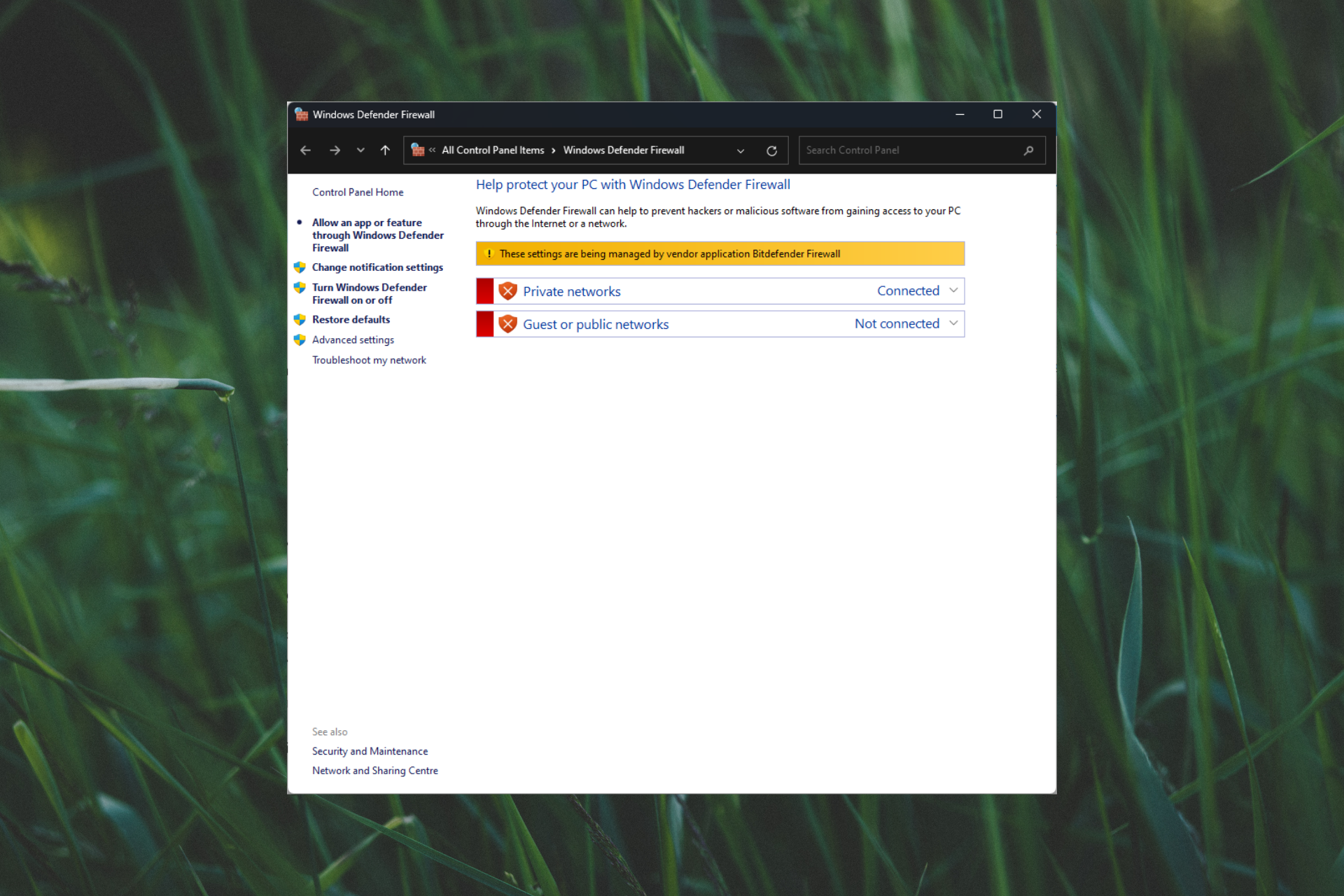Go to All Control Panel Items breadcrumb
1344x896 pixels.
point(492,150)
